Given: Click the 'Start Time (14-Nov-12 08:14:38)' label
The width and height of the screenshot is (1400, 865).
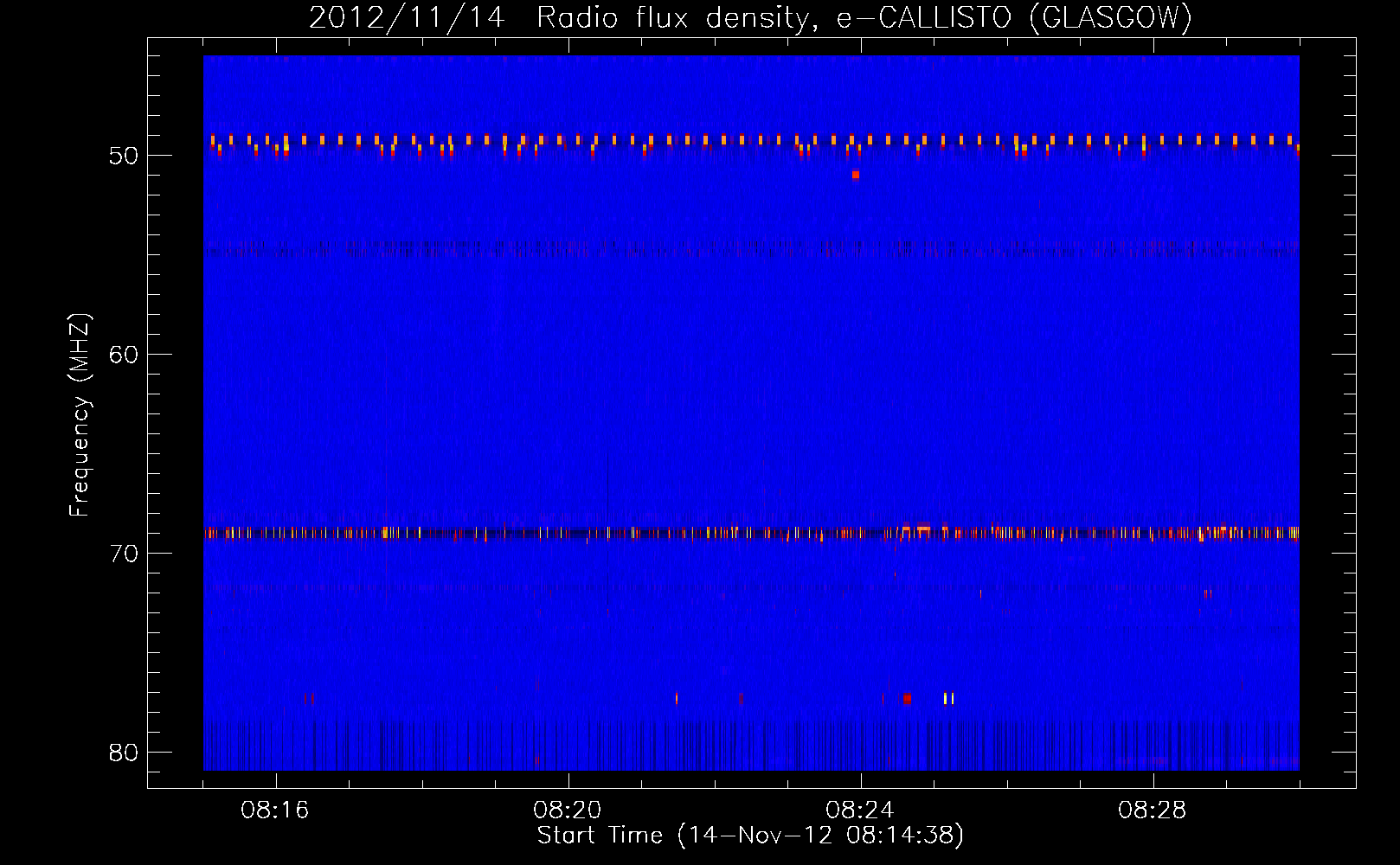Looking at the screenshot, I should coord(750,836).
